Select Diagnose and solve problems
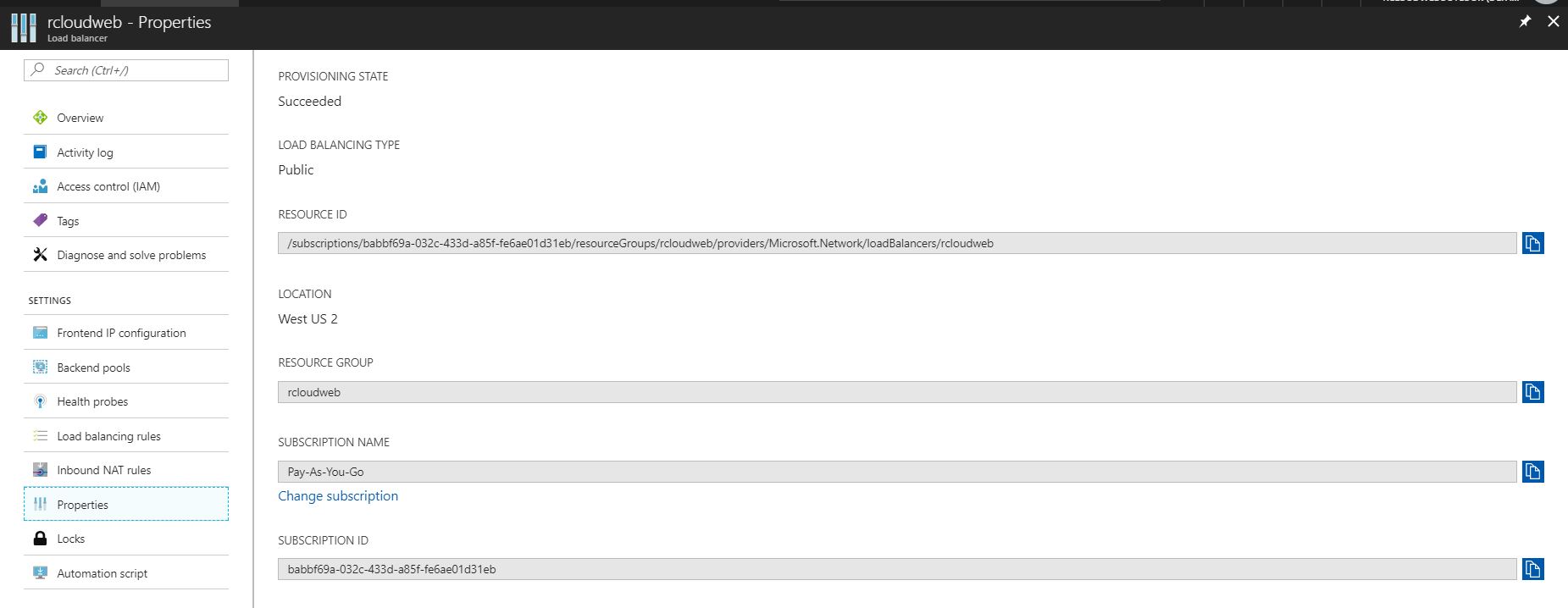 pyautogui.click(x=126, y=255)
